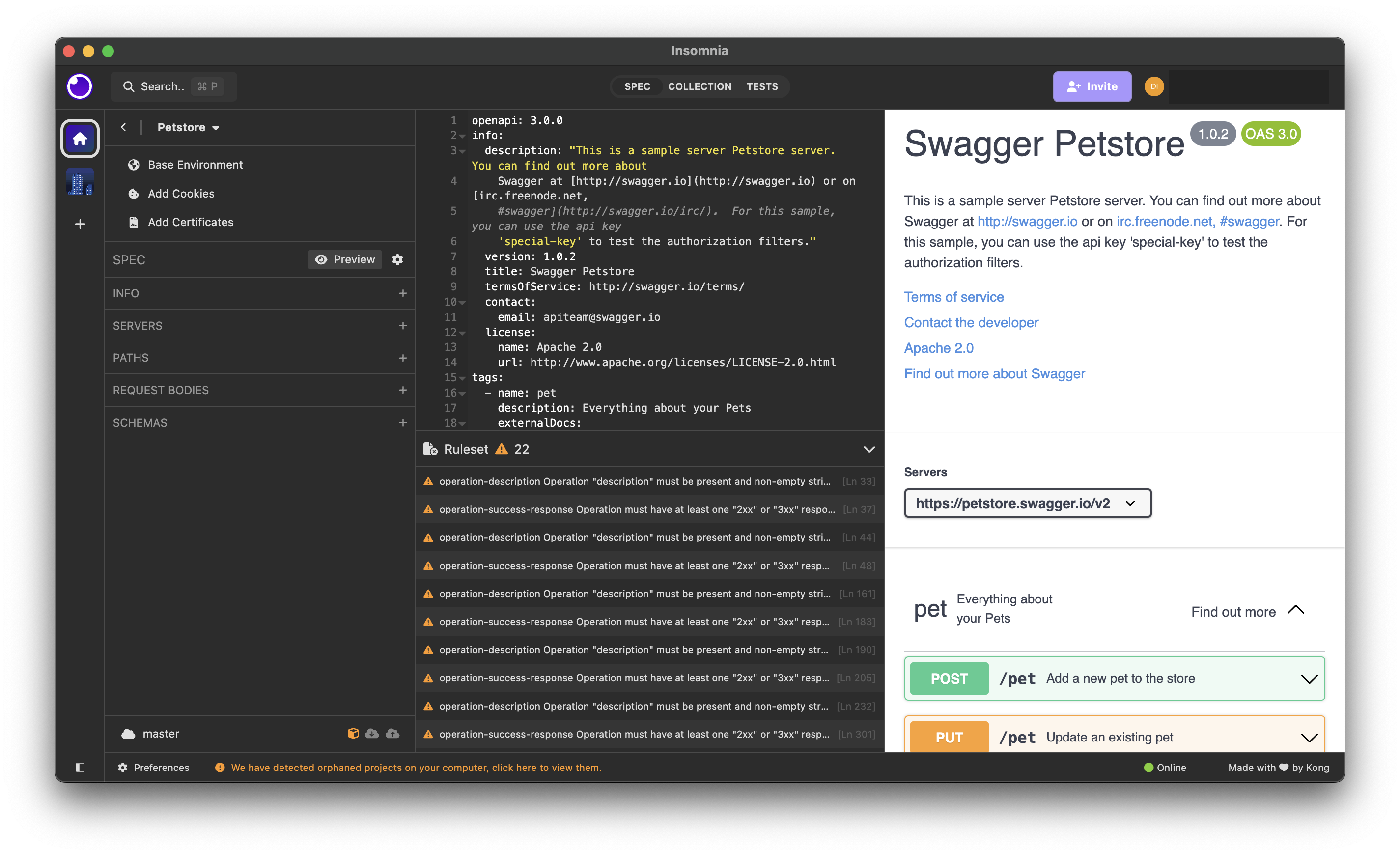Open Preferences
The height and width of the screenshot is (855, 1400).
pos(153,768)
